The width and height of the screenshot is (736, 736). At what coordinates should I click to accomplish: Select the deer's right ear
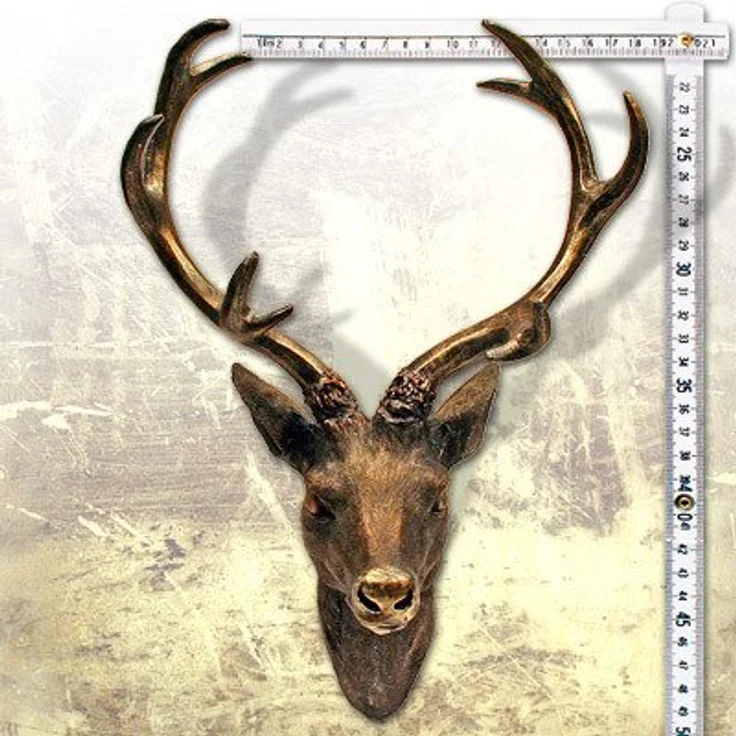(x=468, y=416)
